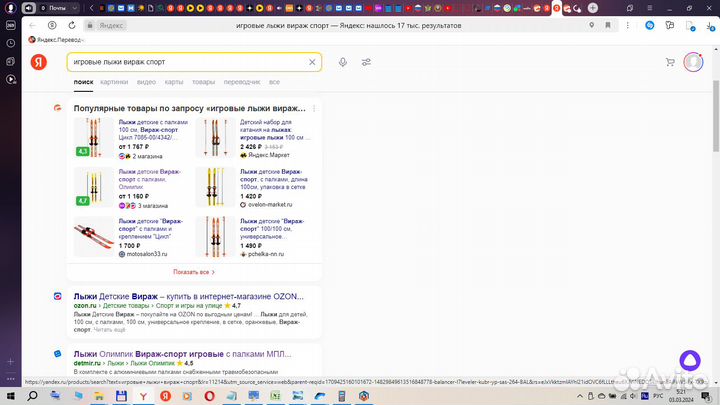Open Yandex Browser red Я taskbar icon
The width and height of the screenshot is (720, 405).
[x=165, y=396]
